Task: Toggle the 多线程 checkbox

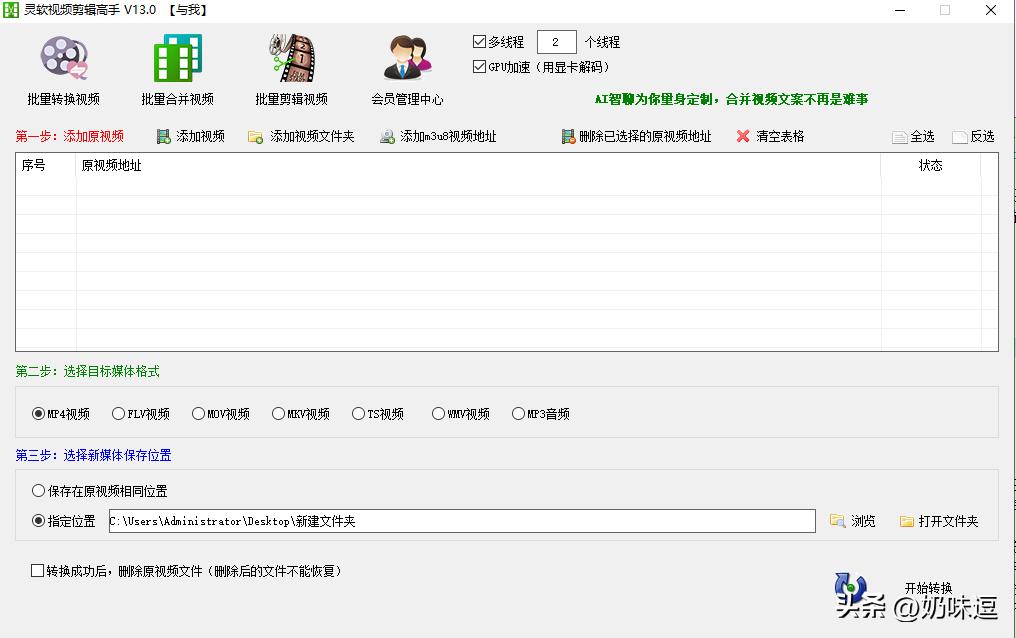Action: pyautogui.click(x=480, y=41)
